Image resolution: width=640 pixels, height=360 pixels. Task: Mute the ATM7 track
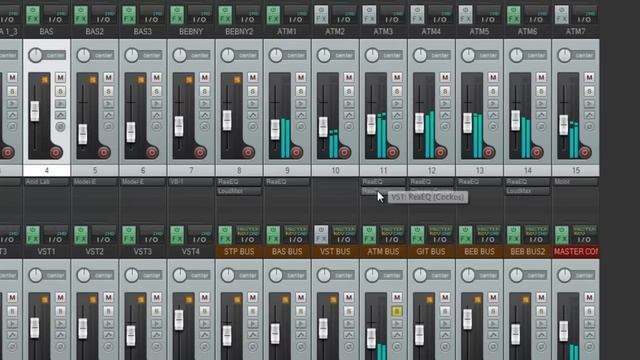click(x=589, y=77)
